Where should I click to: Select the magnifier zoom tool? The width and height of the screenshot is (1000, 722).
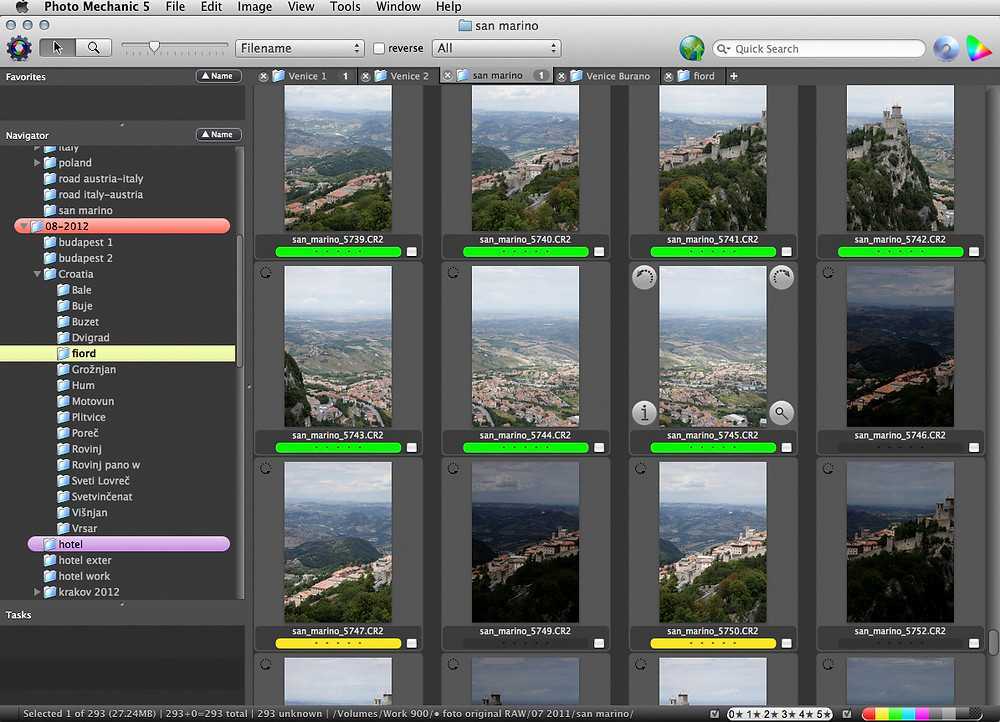[94, 48]
